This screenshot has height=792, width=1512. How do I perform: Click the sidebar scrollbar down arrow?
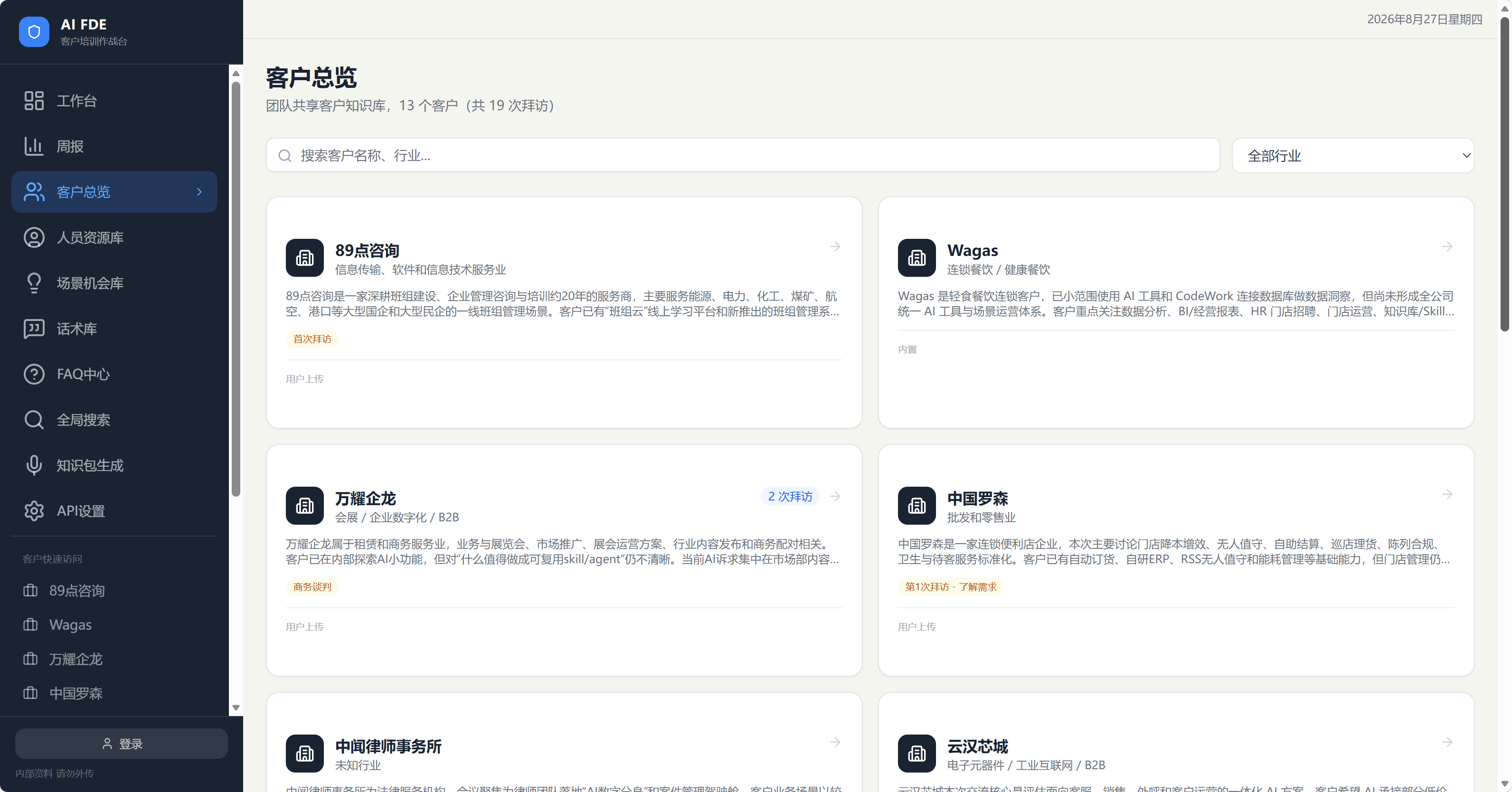pos(236,707)
